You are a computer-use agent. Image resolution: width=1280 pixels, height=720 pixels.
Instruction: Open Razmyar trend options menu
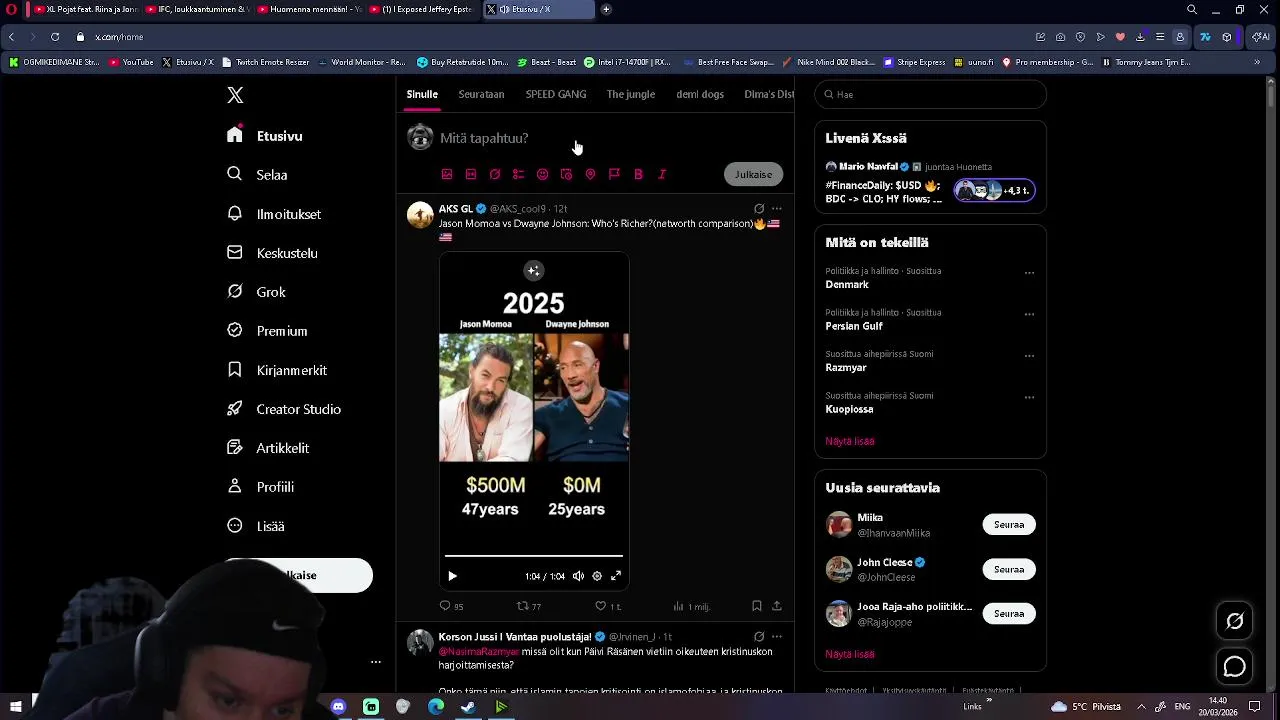tap(1029, 356)
